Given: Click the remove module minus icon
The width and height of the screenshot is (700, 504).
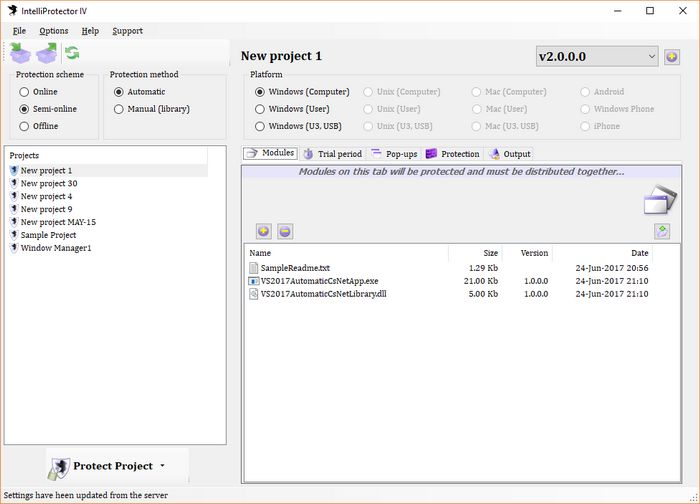Looking at the screenshot, I should (285, 231).
